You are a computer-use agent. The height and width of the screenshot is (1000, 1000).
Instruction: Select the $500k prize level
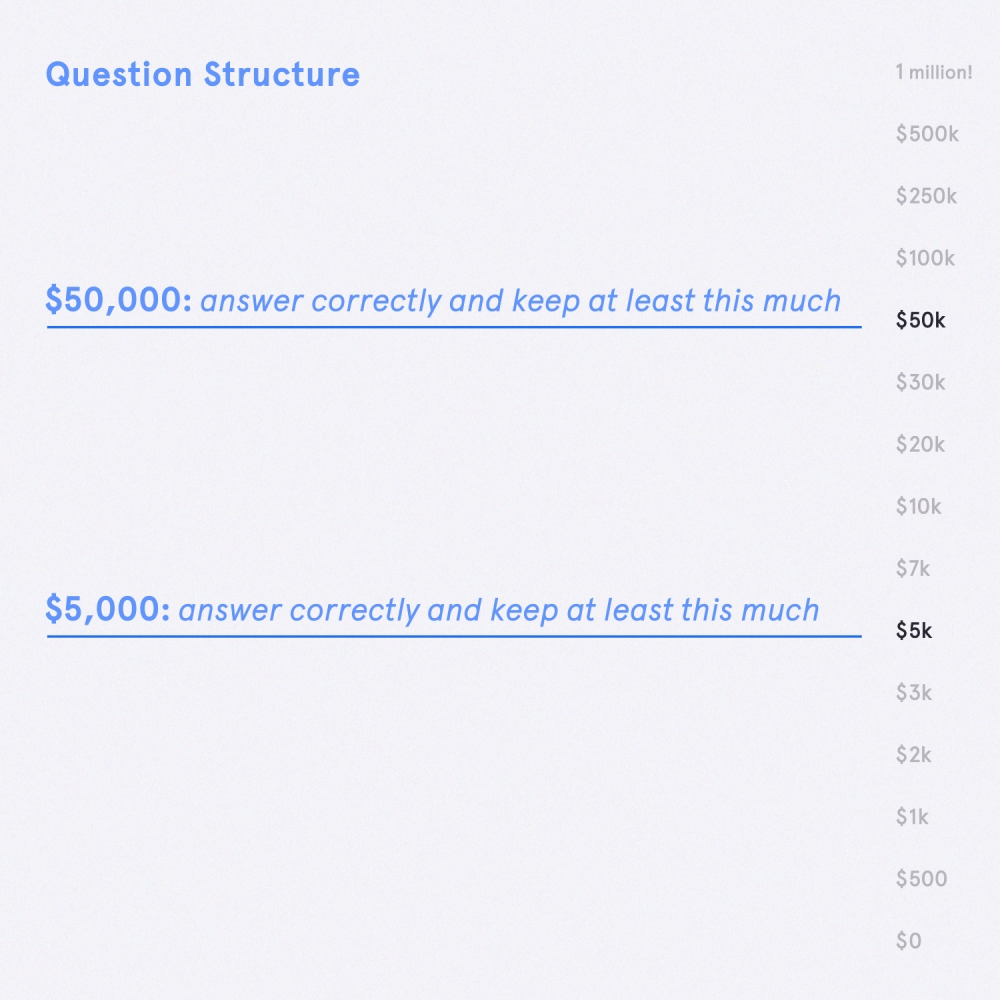[927, 134]
